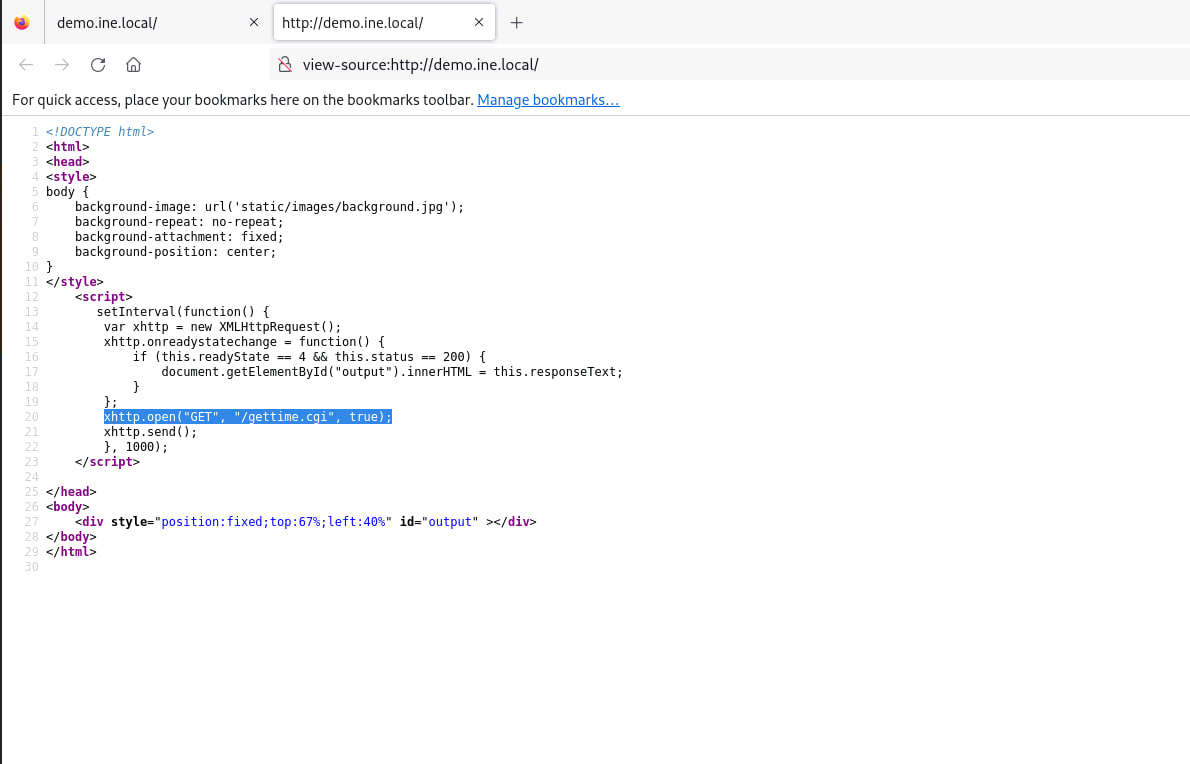Click the background-repeat: no-repeat line
The height and width of the screenshot is (764, 1190).
pyautogui.click(x=179, y=222)
